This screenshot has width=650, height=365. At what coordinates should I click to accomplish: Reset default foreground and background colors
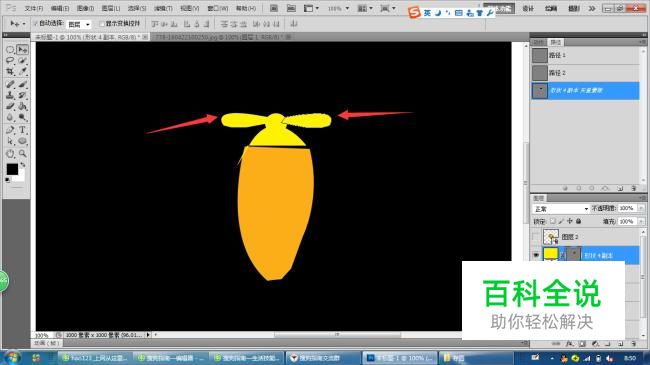(x=7, y=180)
